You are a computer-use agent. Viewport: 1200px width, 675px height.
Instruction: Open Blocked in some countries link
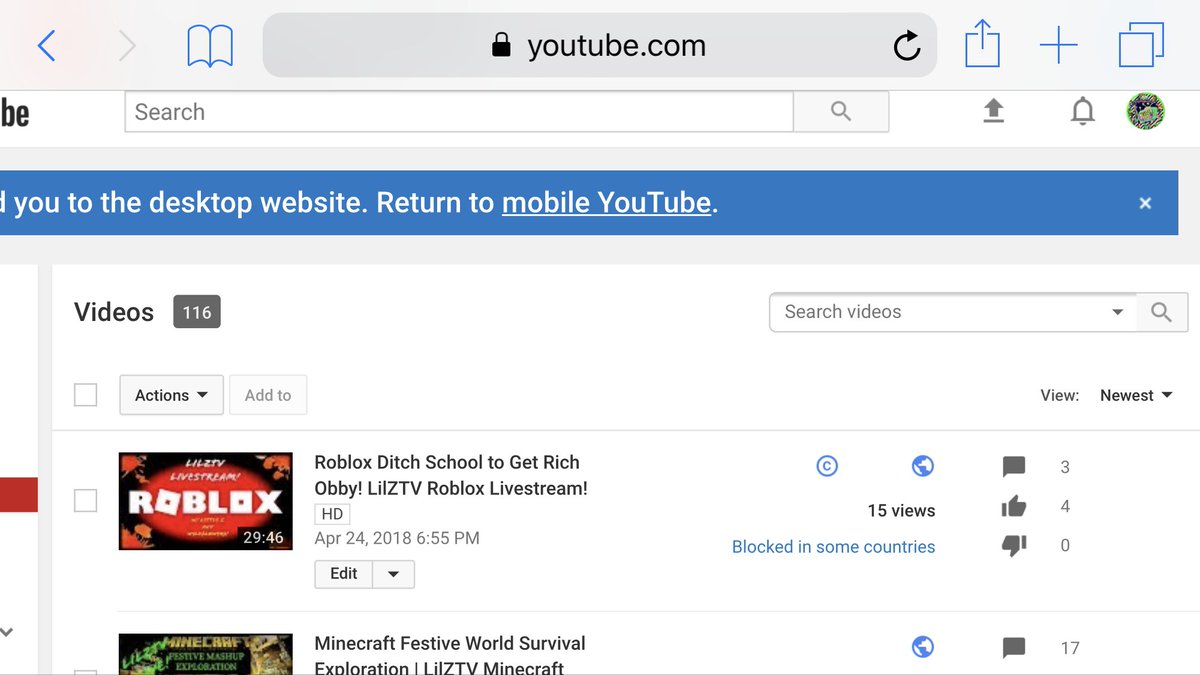click(x=834, y=547)
